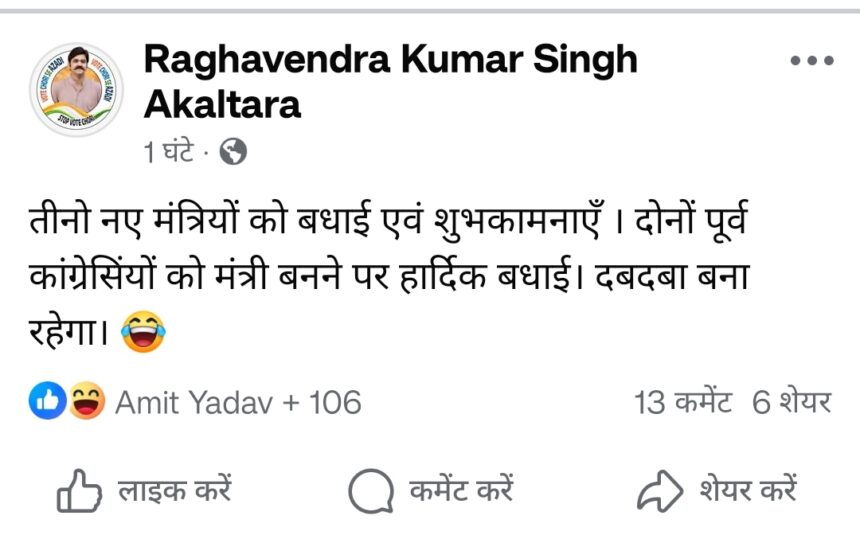This screenshot has width=860, height=543.
Task: Click the globe public audience icon
Action: point(232,152)
